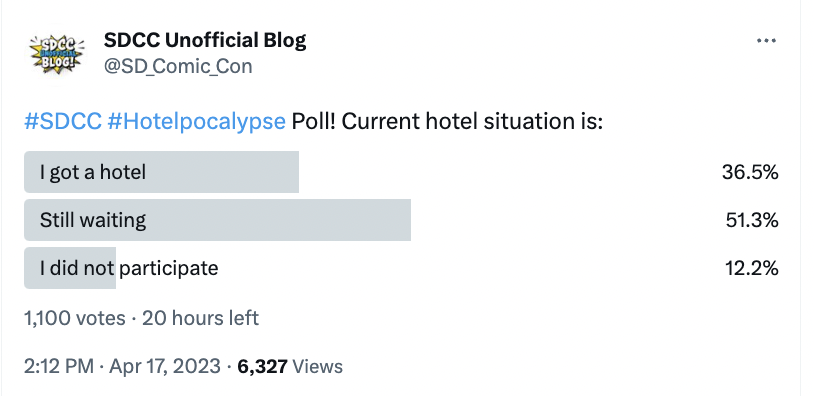Open the #SDCC hashtag
Viewport: 814px width, 396px height.
click(x=63, y=121)
